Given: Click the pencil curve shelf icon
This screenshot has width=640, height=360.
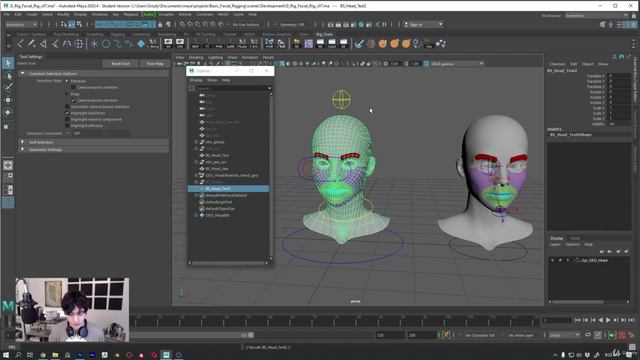Looking at the screenshot, I should pos(31,44).
